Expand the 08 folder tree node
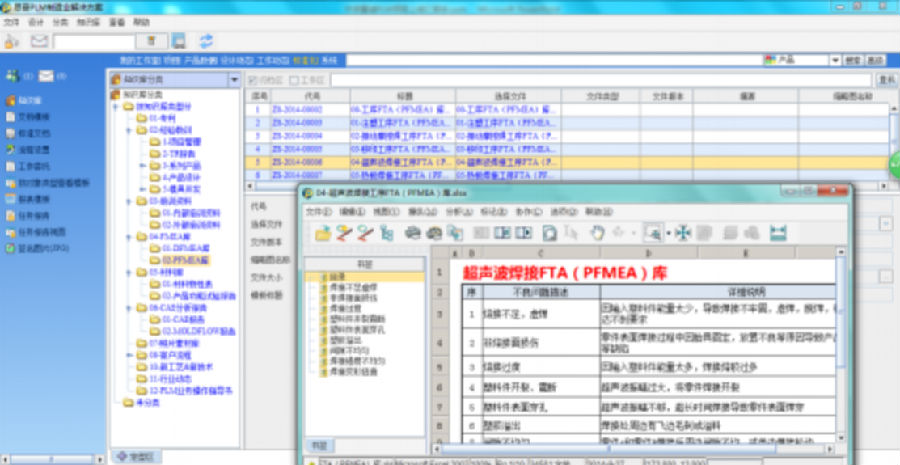Image resolution: width=900 pixels, height=465 pixels. coord(129,355)
